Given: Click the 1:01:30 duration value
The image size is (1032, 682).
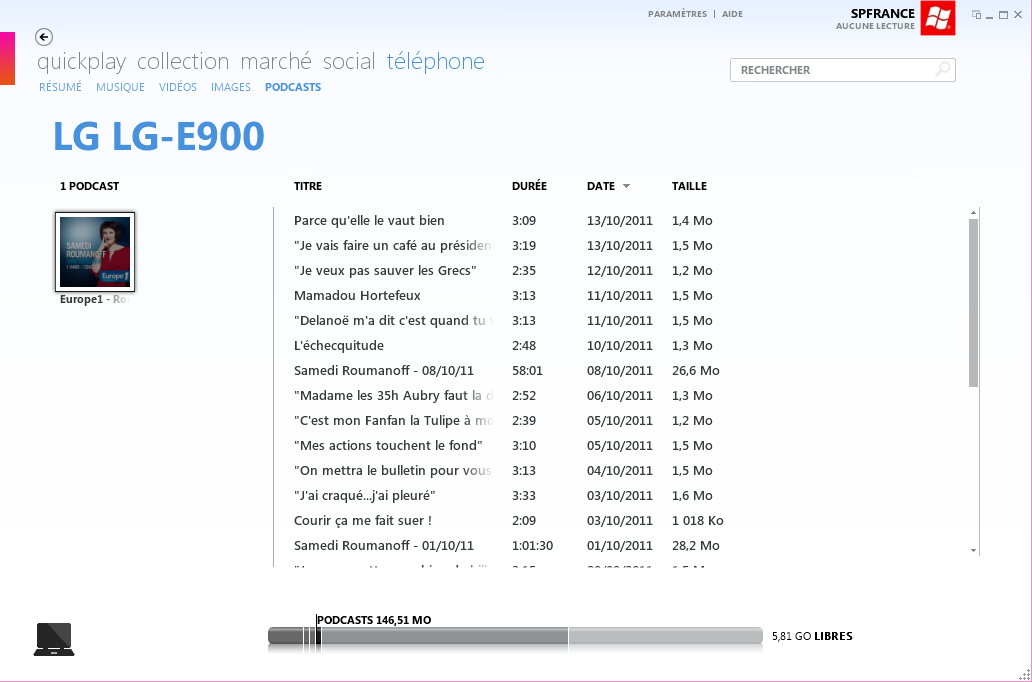Looking at the screenshot, I should click(x=532, y=546).
